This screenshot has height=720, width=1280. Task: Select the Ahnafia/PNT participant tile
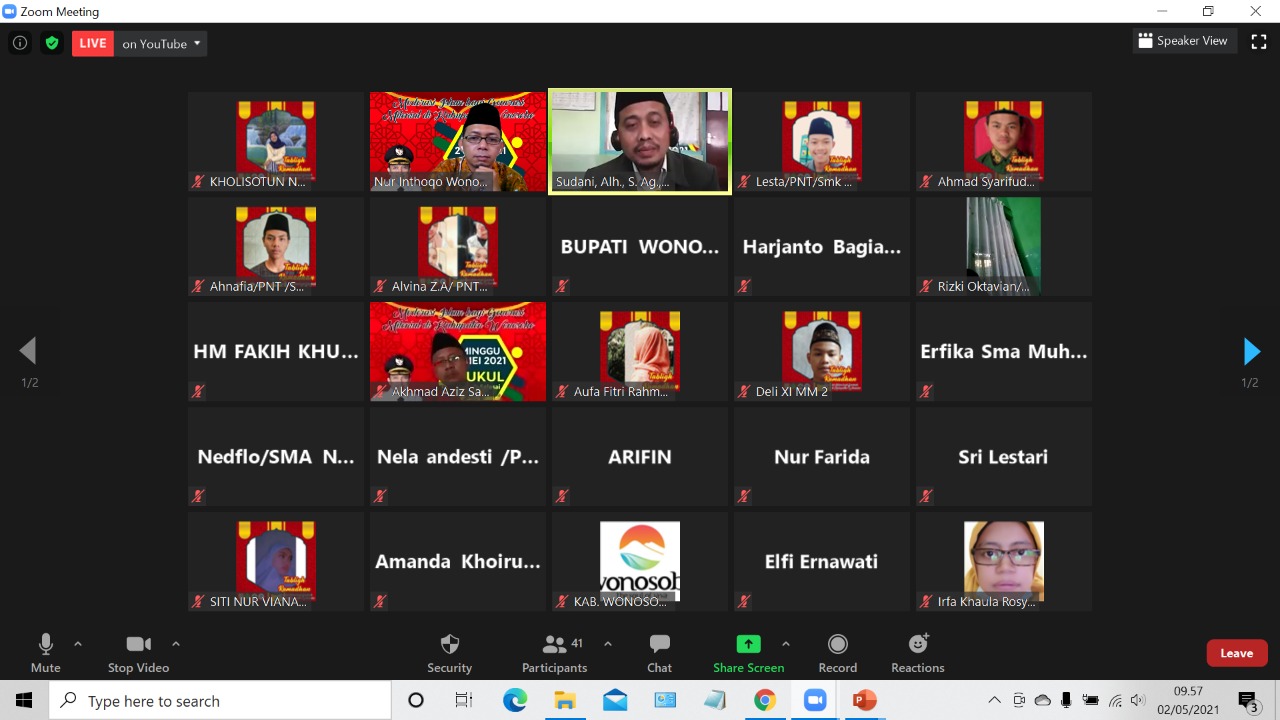pyautogui.click(x=276, y=246)
